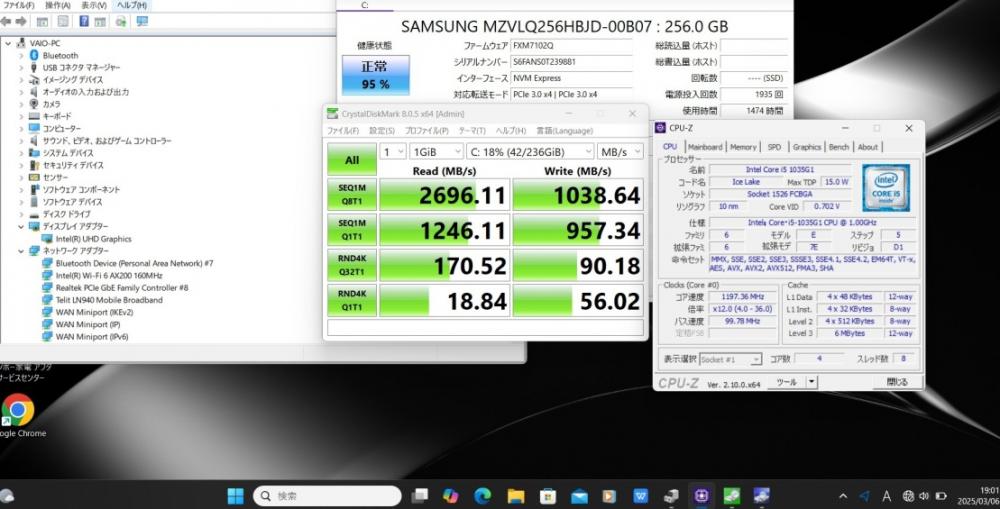Click the 正常 95% health status button

pyautogui.click(x=376, y=75)
